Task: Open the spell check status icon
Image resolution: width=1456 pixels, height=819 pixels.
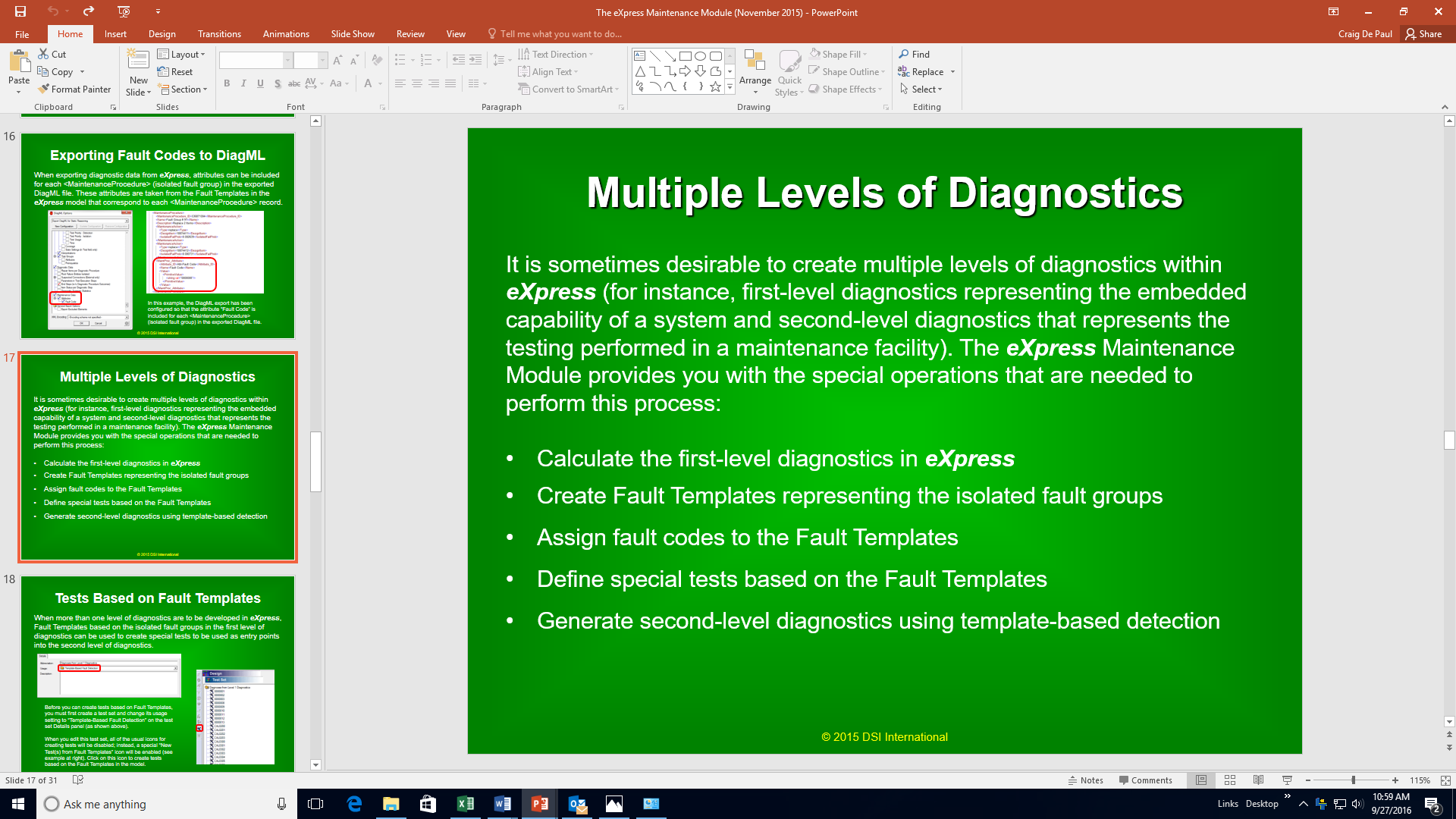Action: [78, 780]
